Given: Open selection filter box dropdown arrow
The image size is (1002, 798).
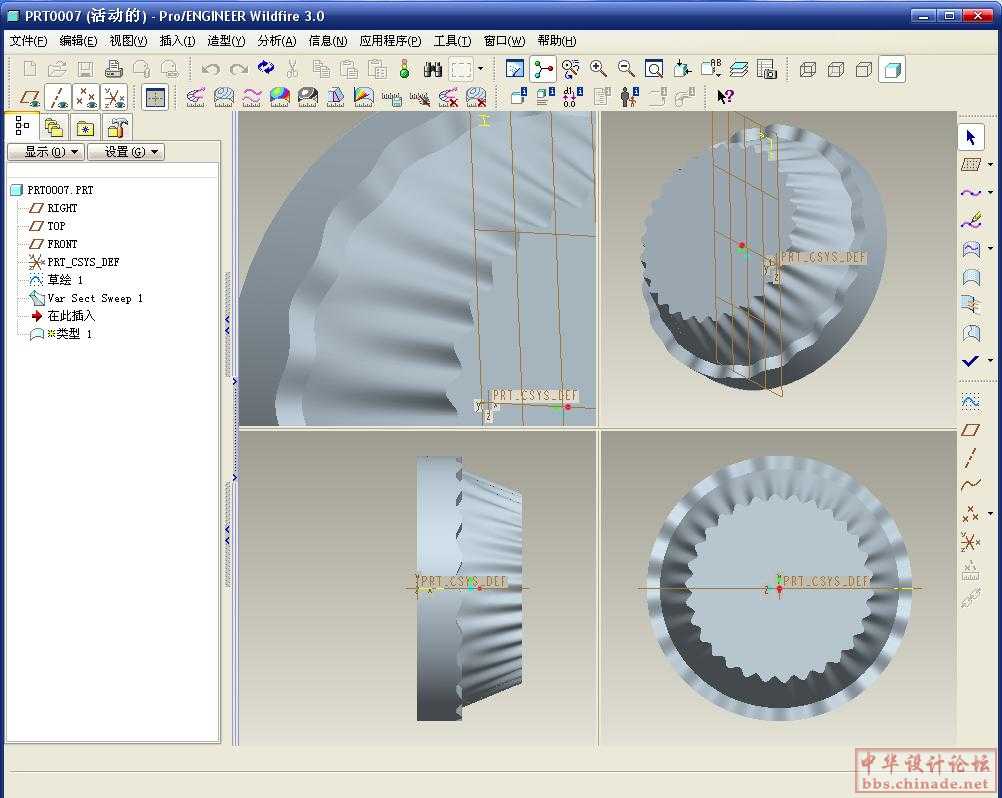Looking at the screenshot, I should coord(481,69).
